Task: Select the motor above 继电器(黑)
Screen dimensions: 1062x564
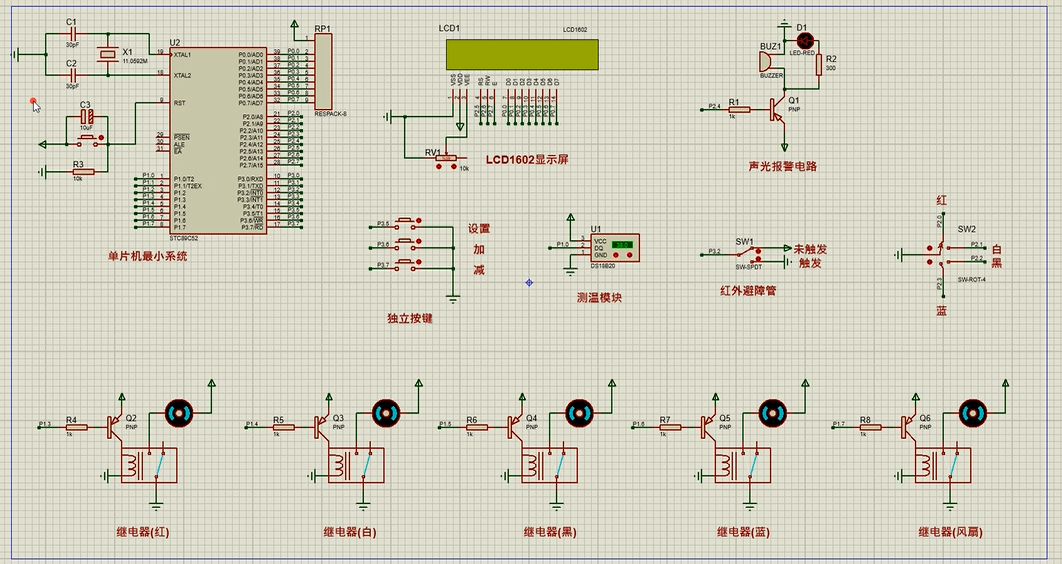Action: coord(580,413)
